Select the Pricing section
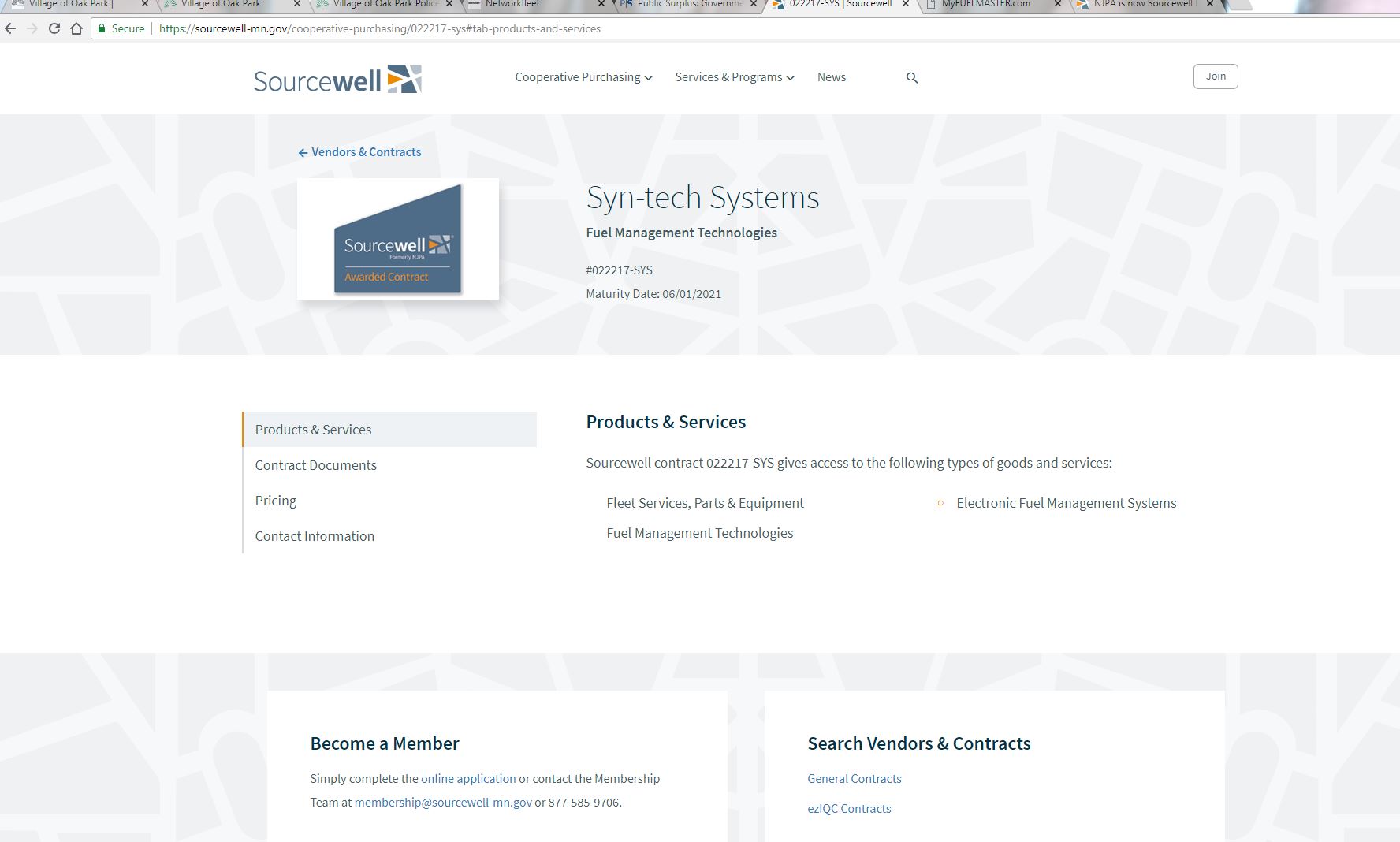This screenshot has width=1400, height=842. (275, 501)
